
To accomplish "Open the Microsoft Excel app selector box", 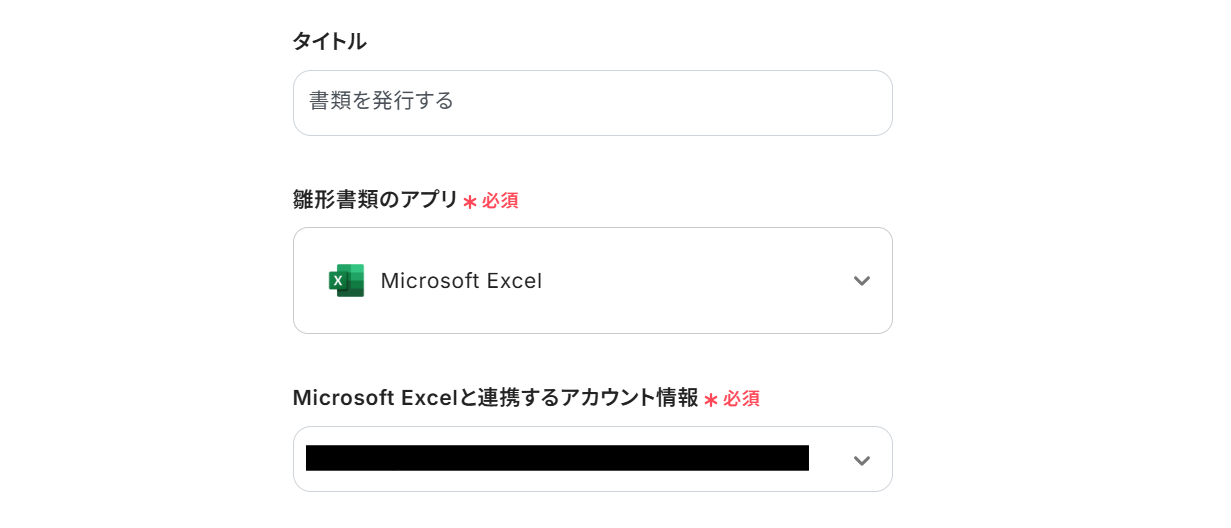I will coord(592,280).
